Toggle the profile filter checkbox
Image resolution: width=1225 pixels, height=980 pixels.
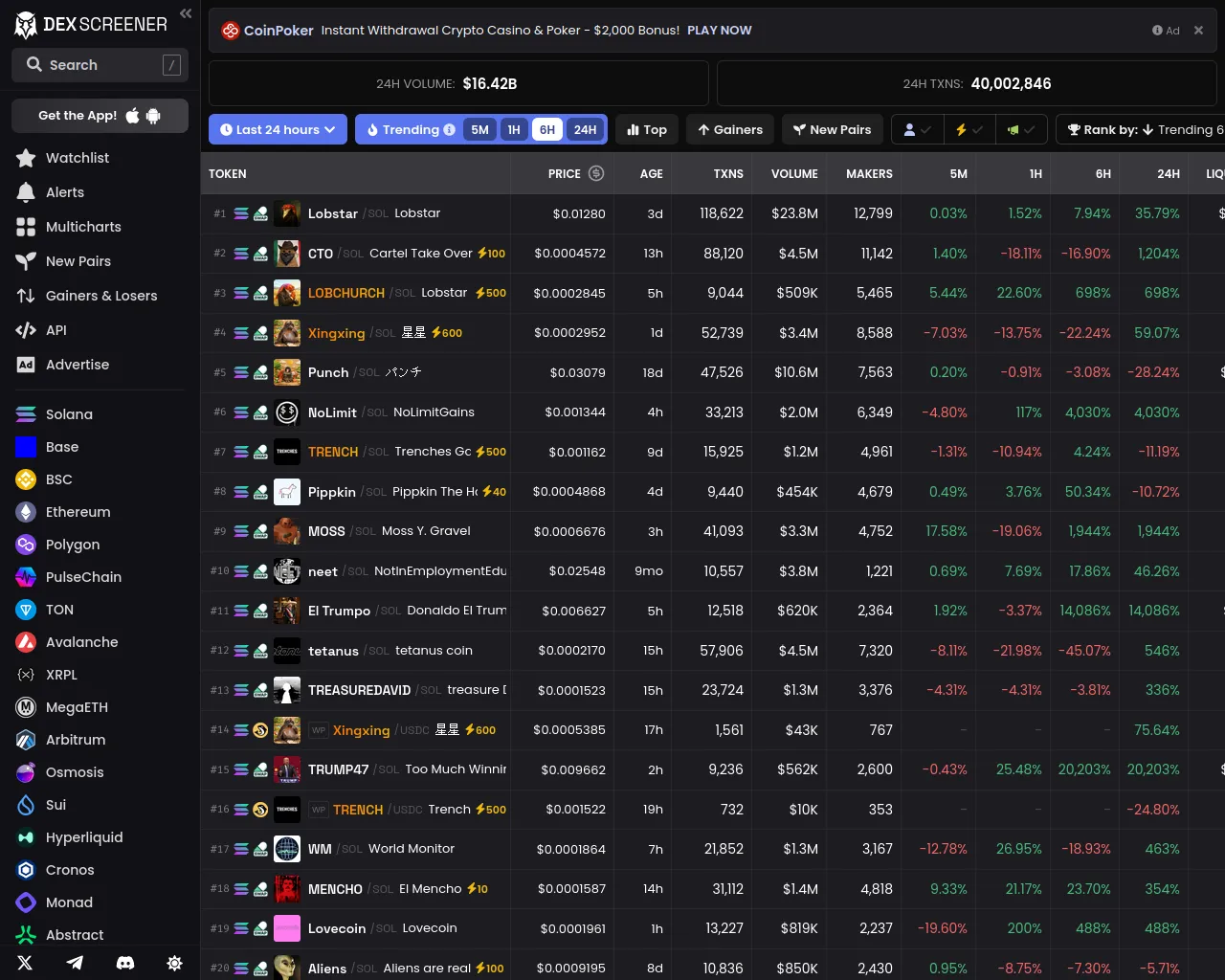[x=917, y=130]
